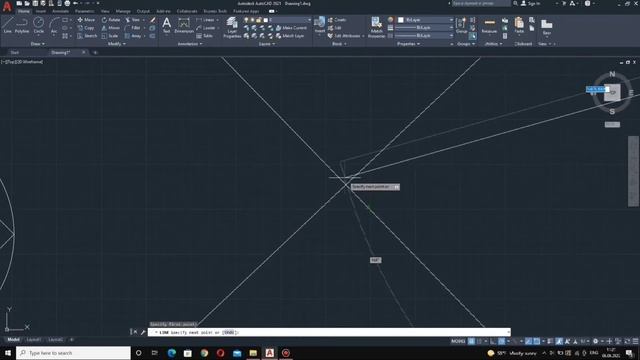Image resolution: width=640 pixels, height=360 pixels.
Task: Toggle grid display in status bar
Action: click(471, 341)
